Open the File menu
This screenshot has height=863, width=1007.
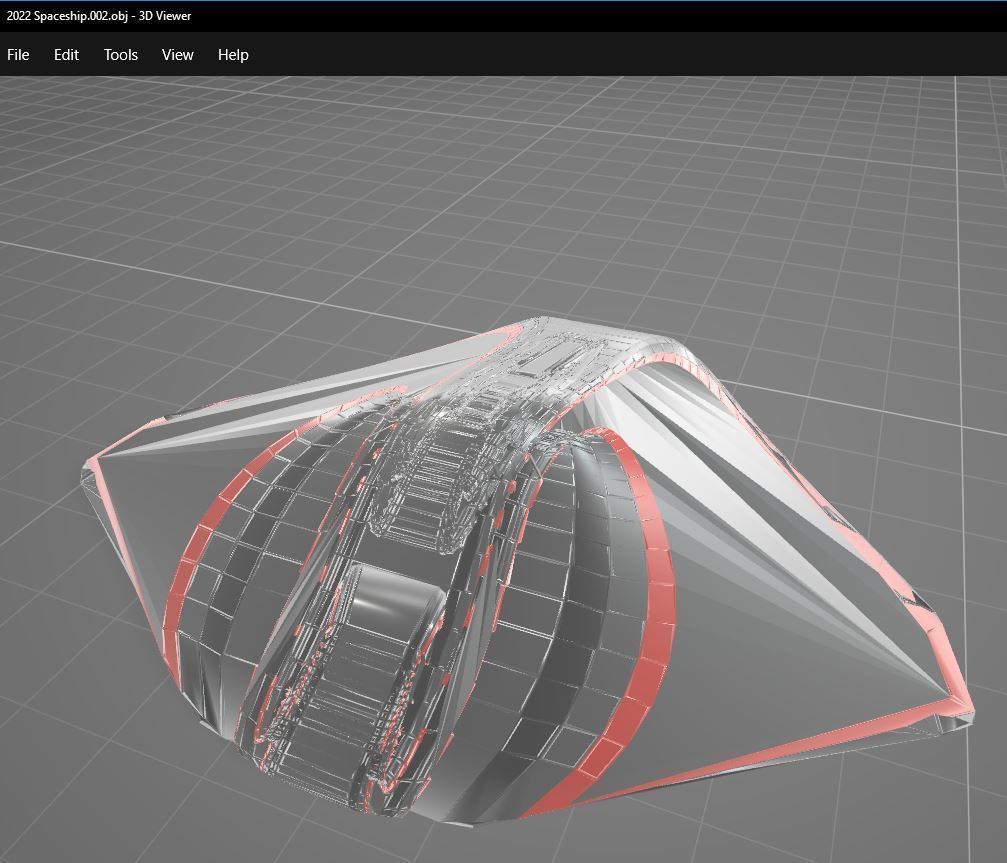18,55
